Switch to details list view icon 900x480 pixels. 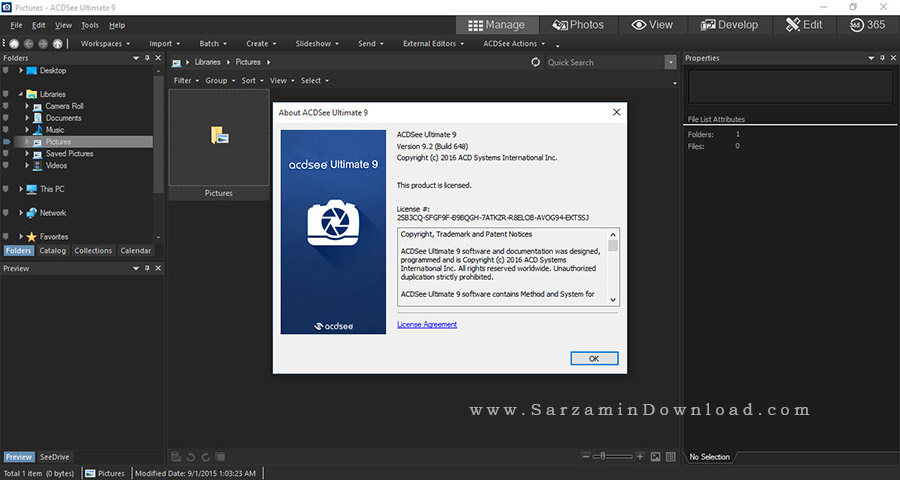(x=670, y=456)
